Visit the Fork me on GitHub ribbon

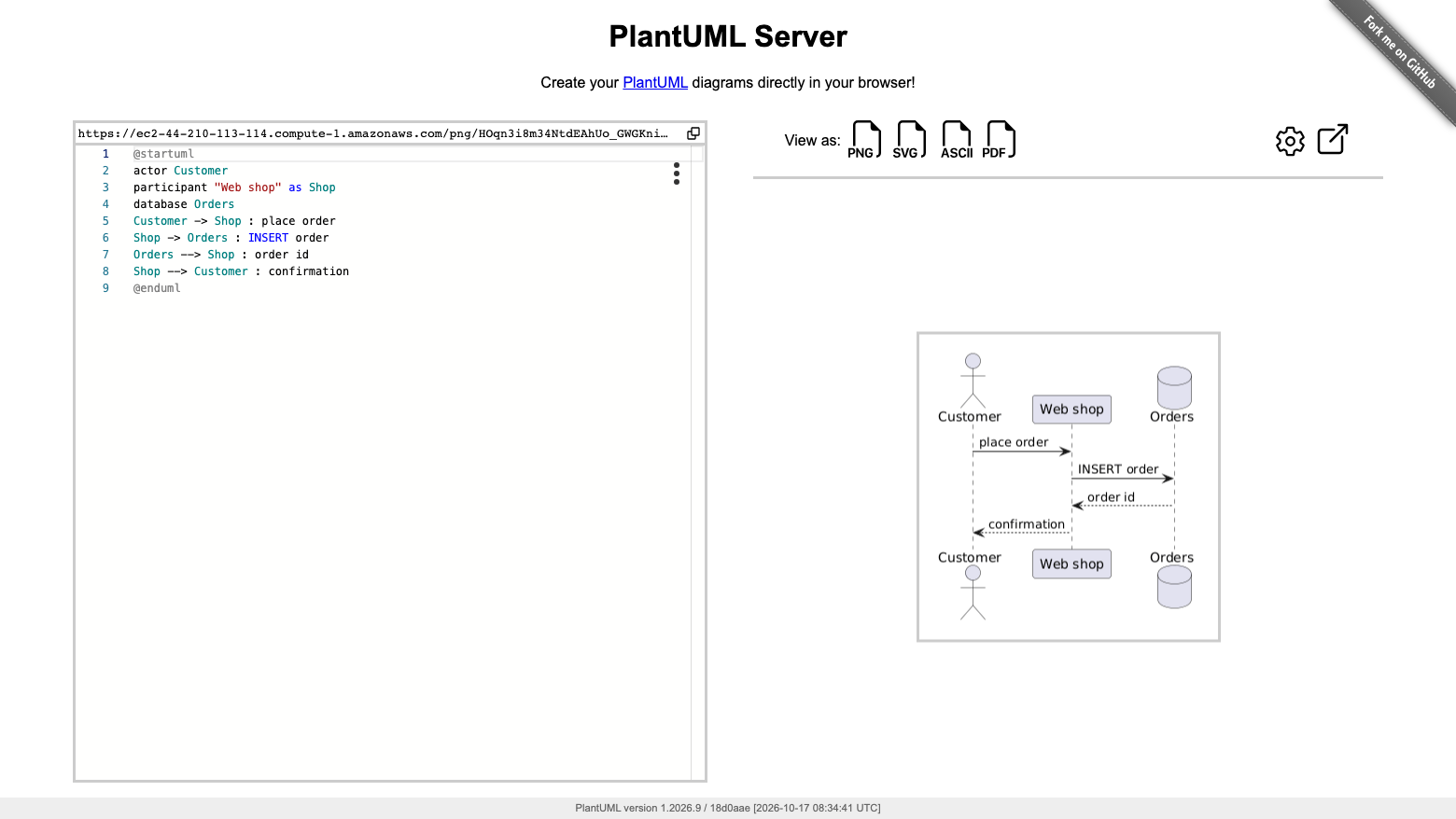coord(1398,54)
